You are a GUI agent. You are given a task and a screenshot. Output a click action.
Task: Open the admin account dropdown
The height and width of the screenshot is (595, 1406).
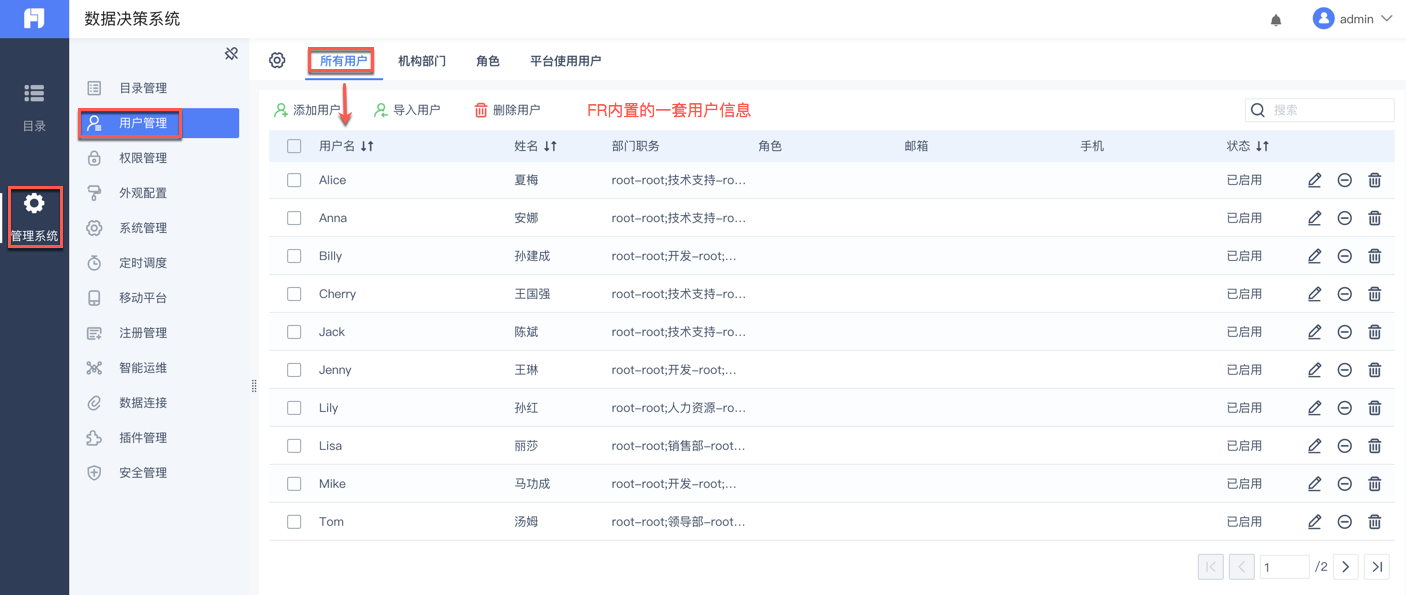pos(1353,19)
